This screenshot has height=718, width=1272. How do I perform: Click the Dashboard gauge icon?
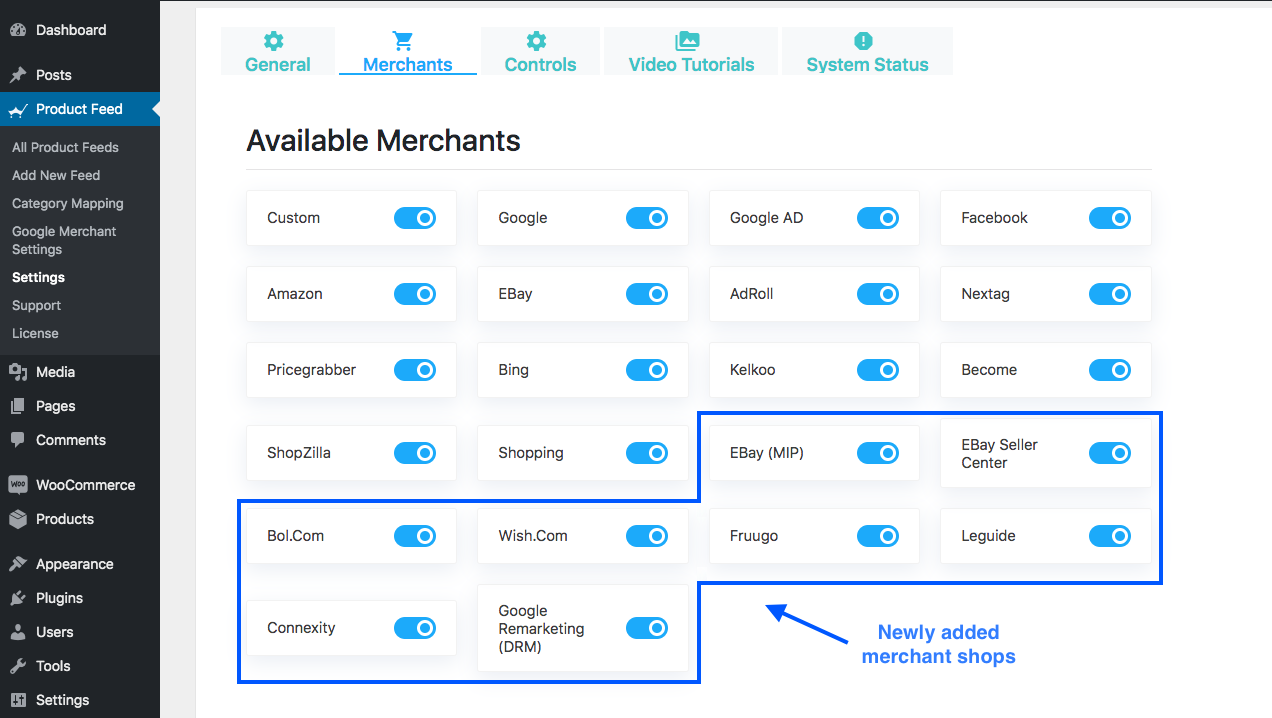[18, 30]
